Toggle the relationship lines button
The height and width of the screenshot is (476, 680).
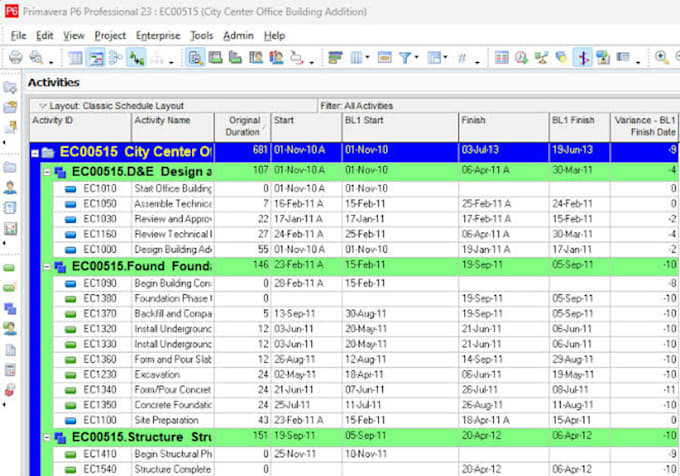point(136,58)
